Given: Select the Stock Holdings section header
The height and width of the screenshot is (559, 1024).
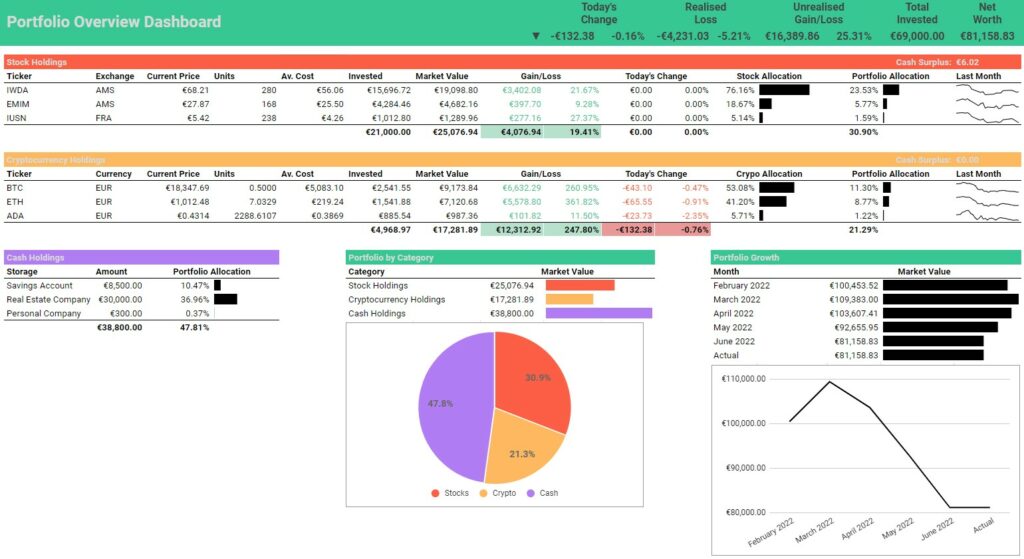Looking at the screenshot, I should [x=37, y=62].
